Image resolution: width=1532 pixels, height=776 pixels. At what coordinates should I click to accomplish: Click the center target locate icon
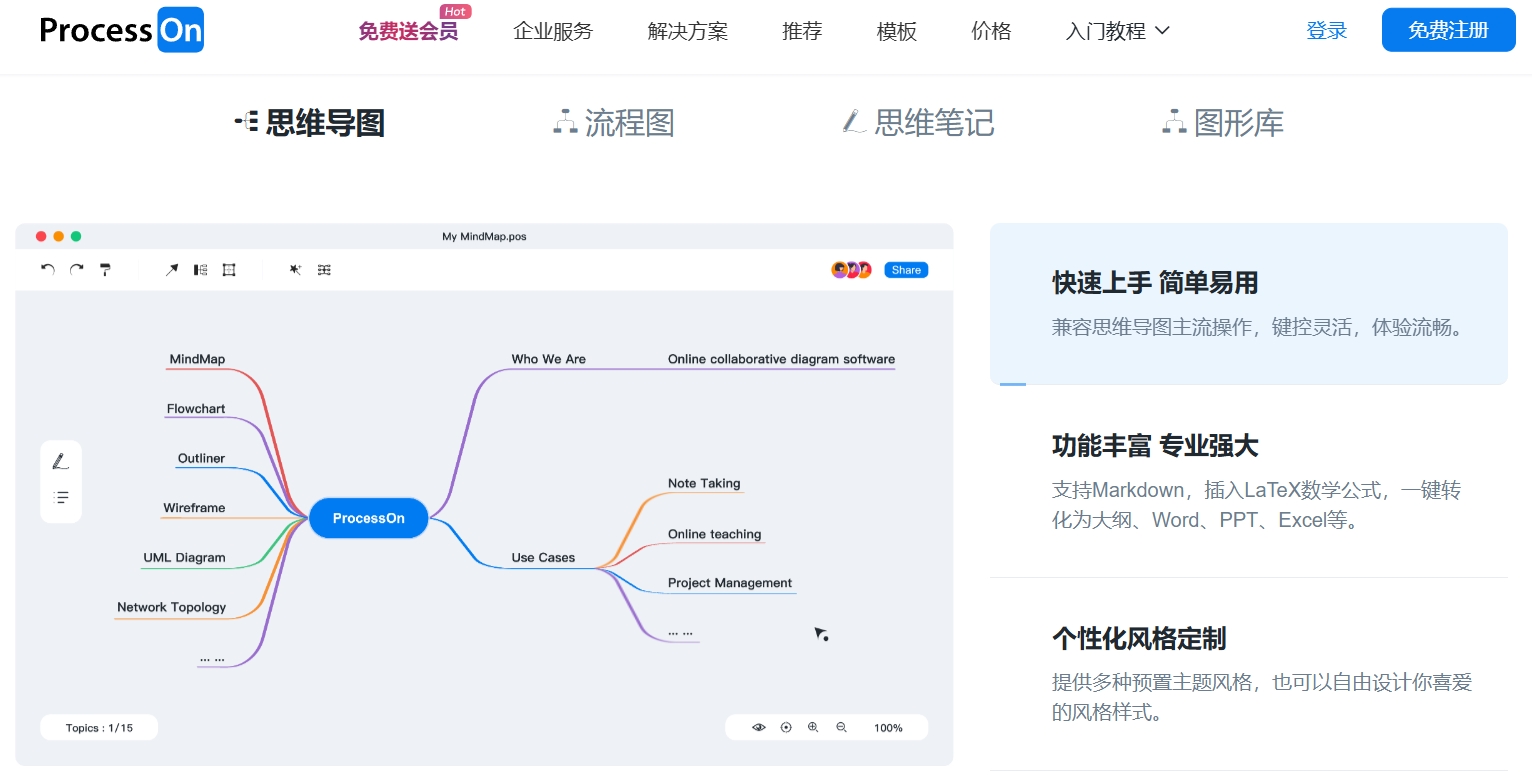(x=786, y=728)
